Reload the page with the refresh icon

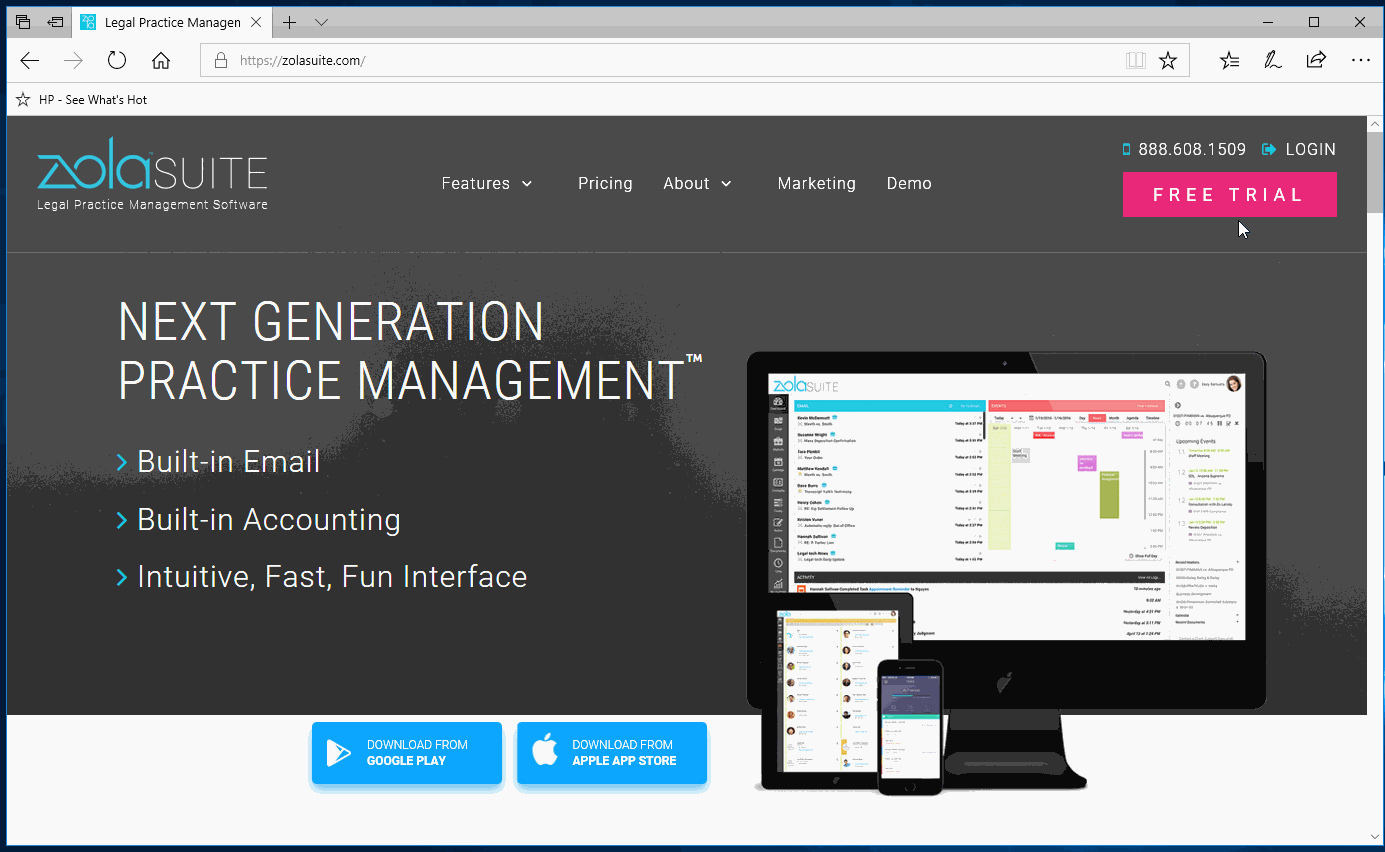click(x=117, y=60)
